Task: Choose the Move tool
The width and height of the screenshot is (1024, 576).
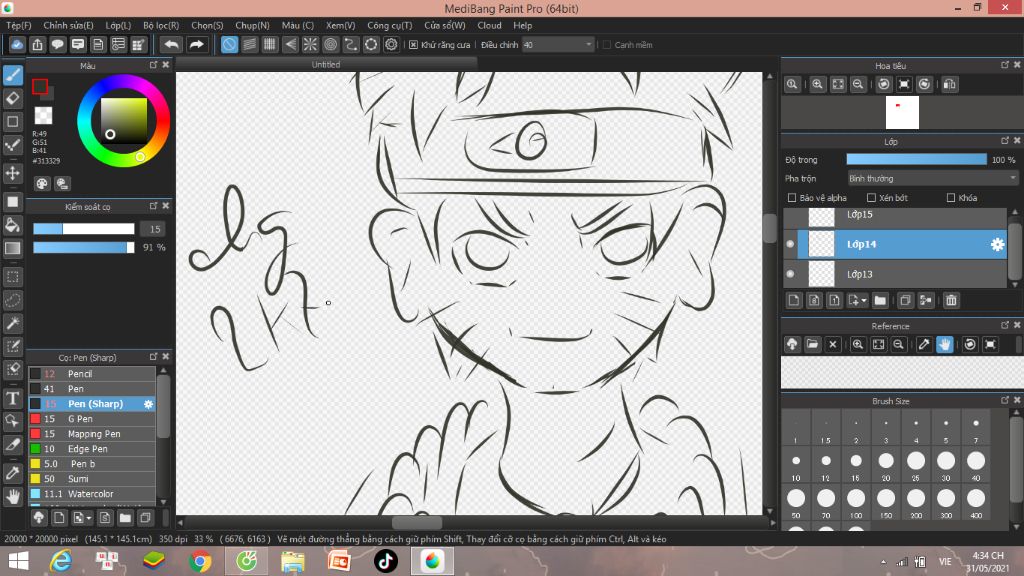Action: point(12,173)
